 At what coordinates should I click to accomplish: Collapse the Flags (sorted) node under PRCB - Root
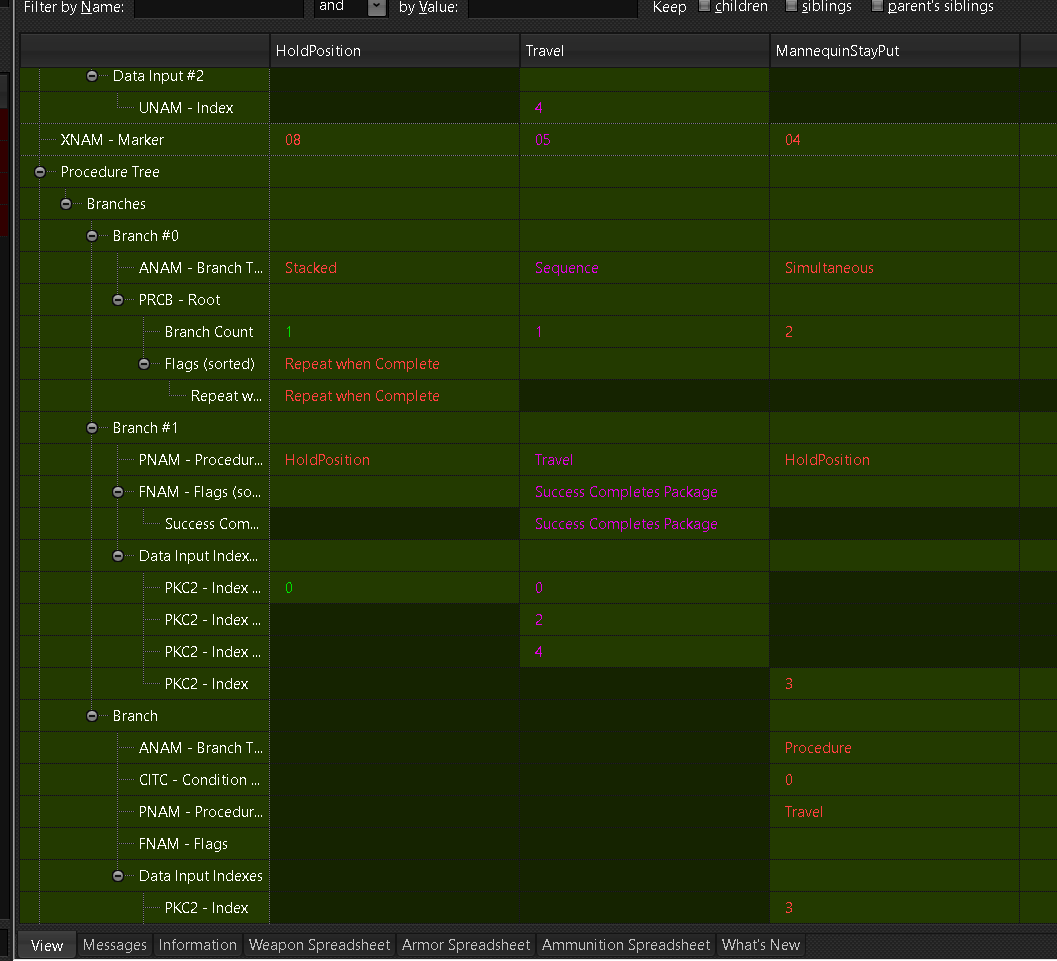[x=144, y=364]
